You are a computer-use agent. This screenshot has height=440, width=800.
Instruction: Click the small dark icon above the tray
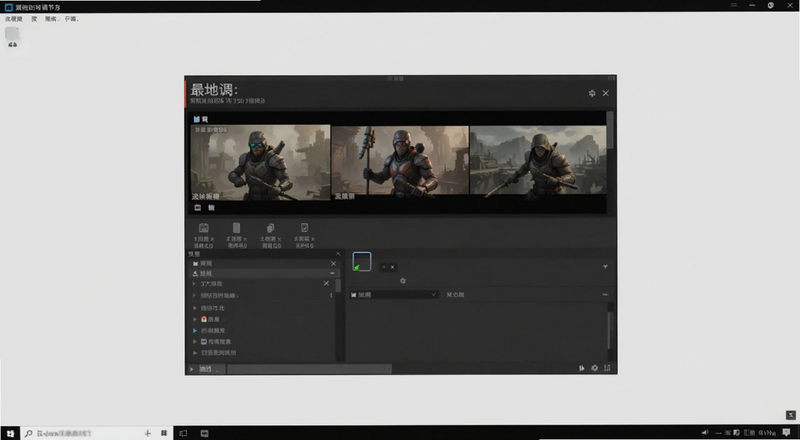[x=790, y=415]
